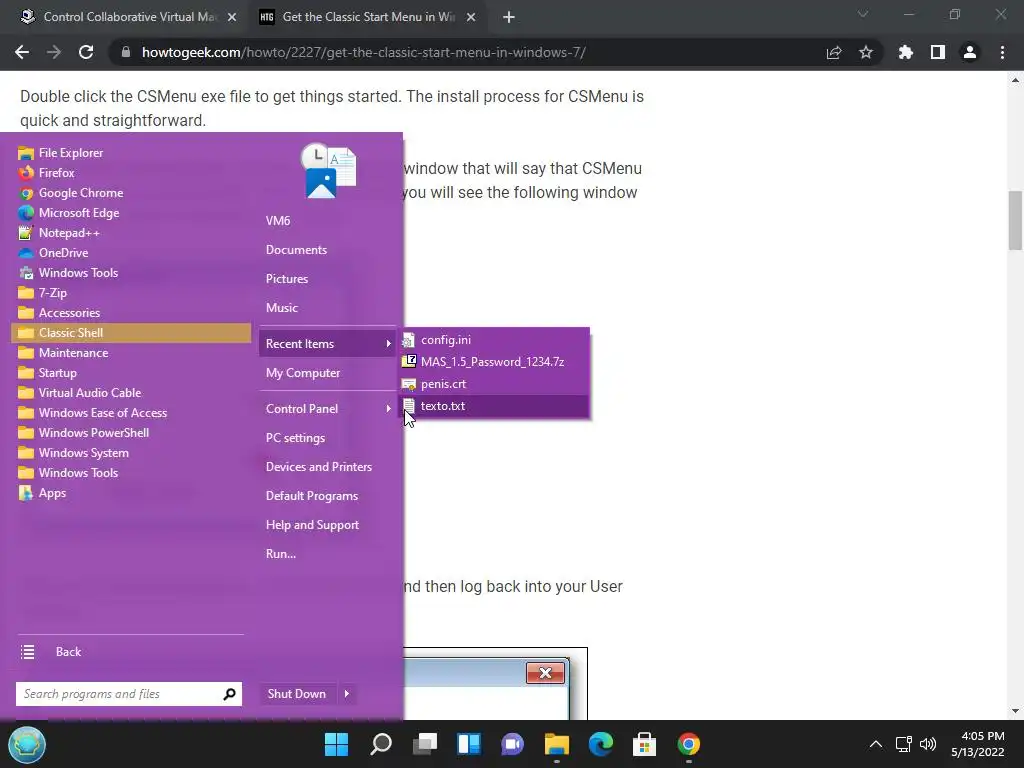Open the Startup folder
Image resolution: width=1024 pixels, height=768 pixels.
pyautogui.click(x=131, y=373)
